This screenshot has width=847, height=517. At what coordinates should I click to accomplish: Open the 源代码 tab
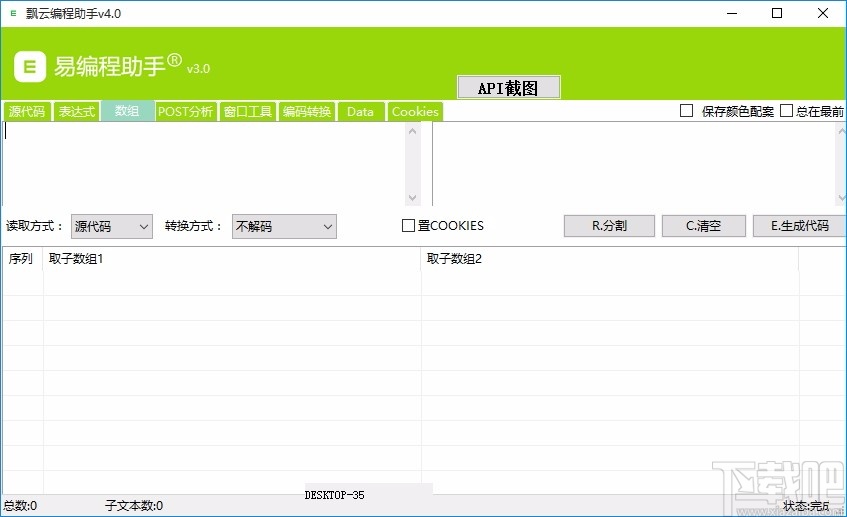click(27, 112)
